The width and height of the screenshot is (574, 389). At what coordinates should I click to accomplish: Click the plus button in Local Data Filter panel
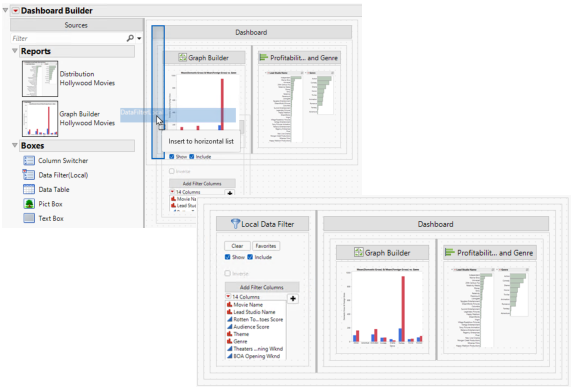click(293, 299)
